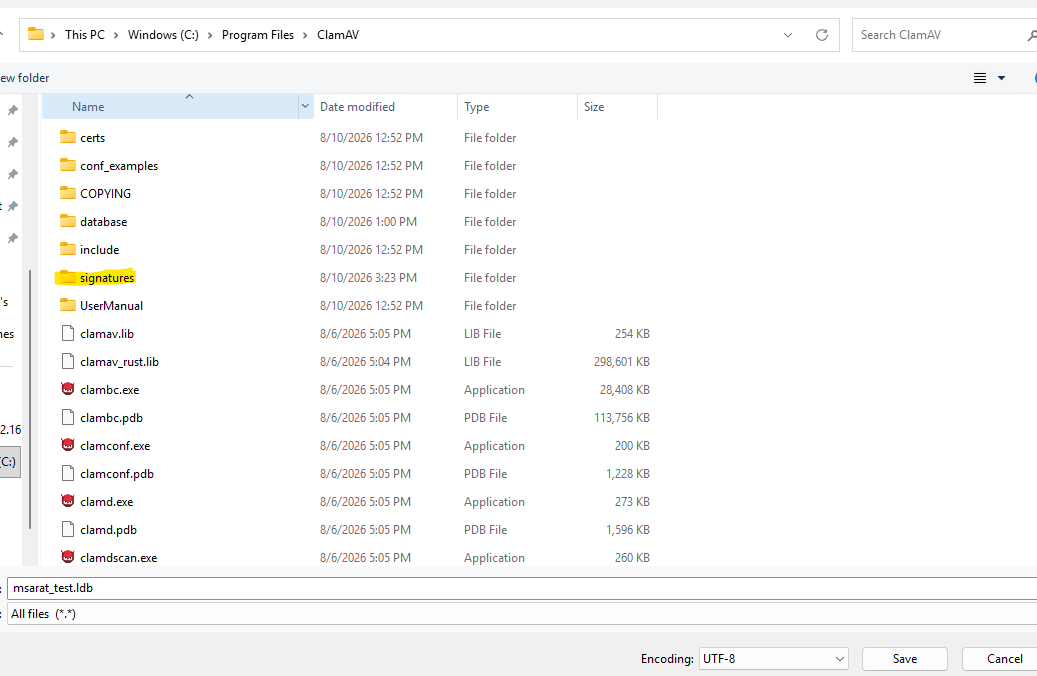The width and height of the screenshot is (1037, 676).
Task: Click the address bar folder icon
Action: tap(36, 34)
